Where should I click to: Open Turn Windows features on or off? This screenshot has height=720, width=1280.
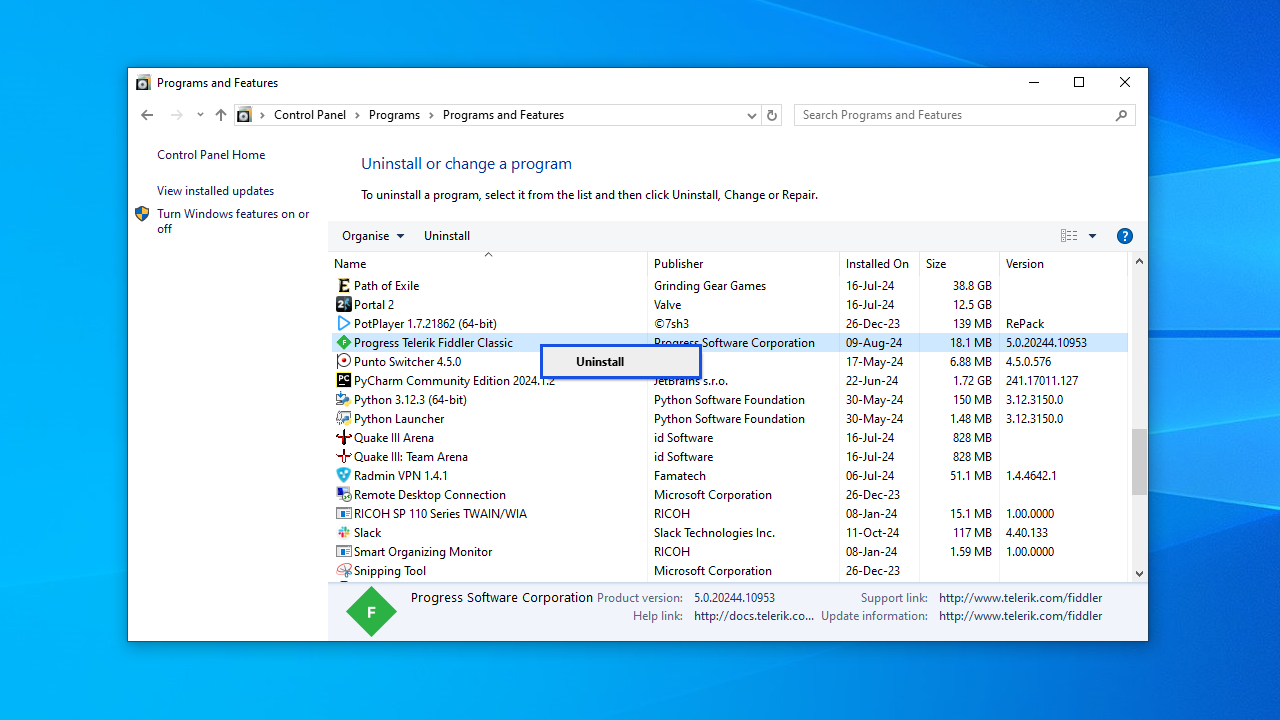point(233,221)
